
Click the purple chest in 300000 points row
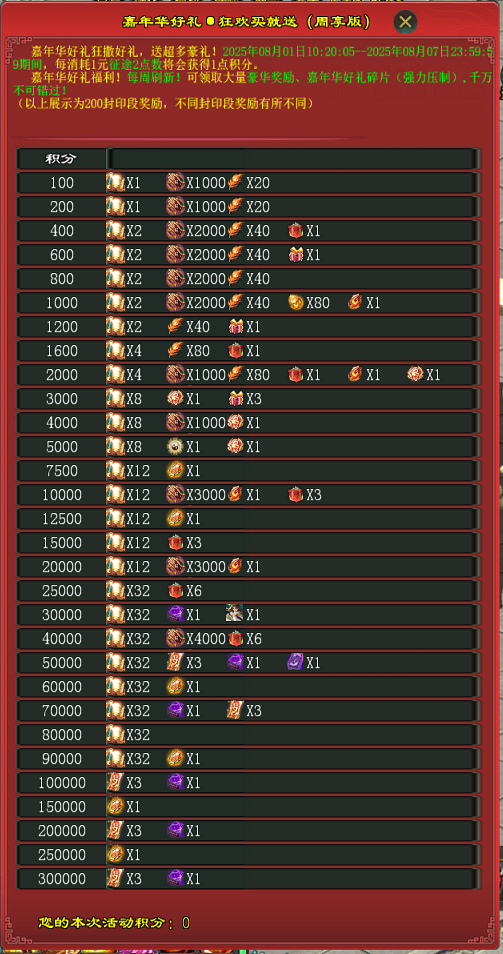coord(175,877)
